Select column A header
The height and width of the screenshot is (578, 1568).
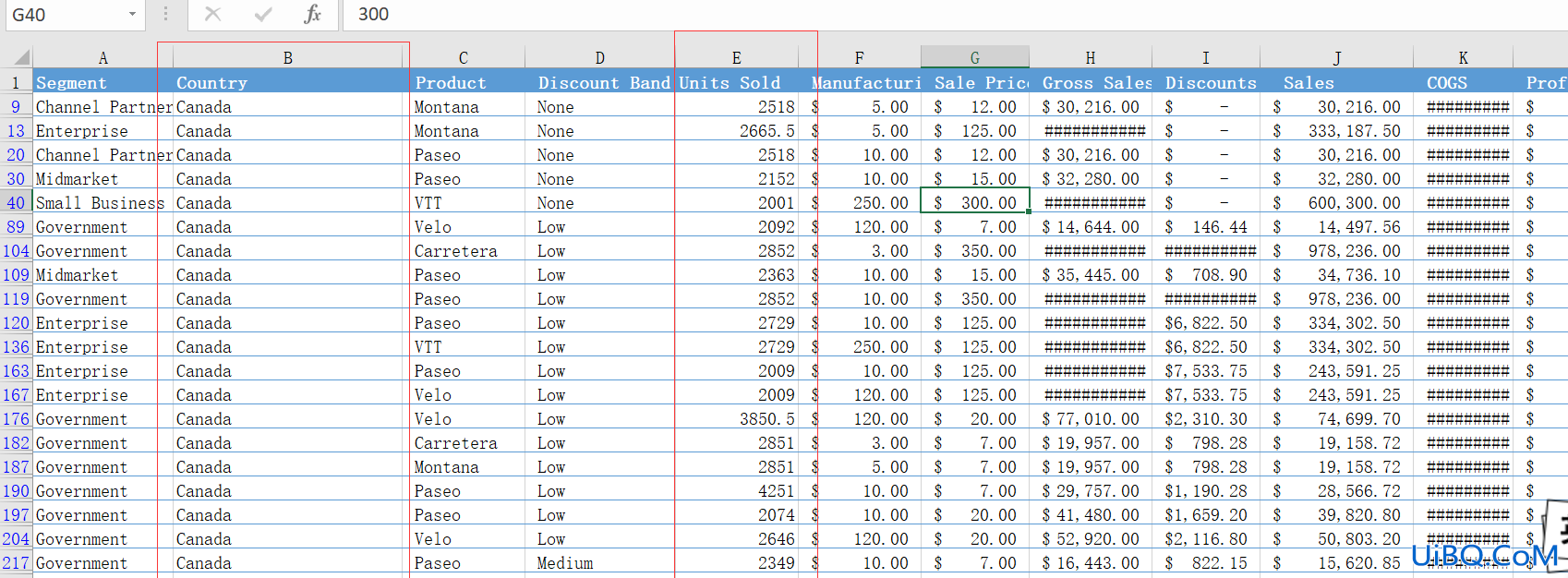103,57
